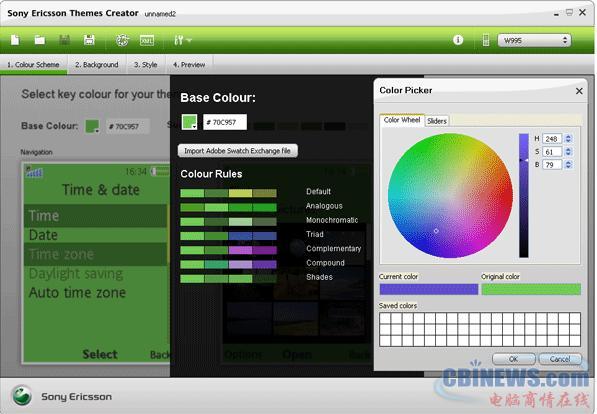Open the W995 phone model dropdown
This screenshot has height=414, width=597.
pyautogui.click(x=534, y=40)
